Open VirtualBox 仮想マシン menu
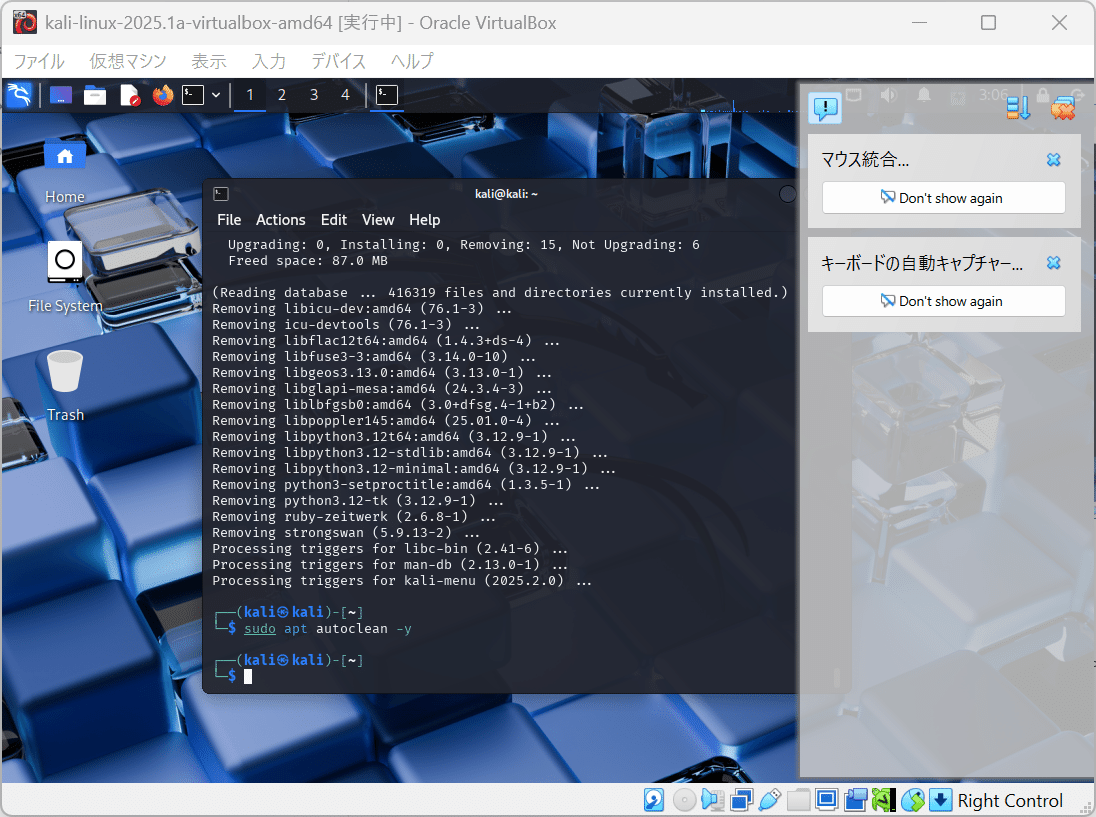Screen dimensions: 1096x817 (128, 62)
